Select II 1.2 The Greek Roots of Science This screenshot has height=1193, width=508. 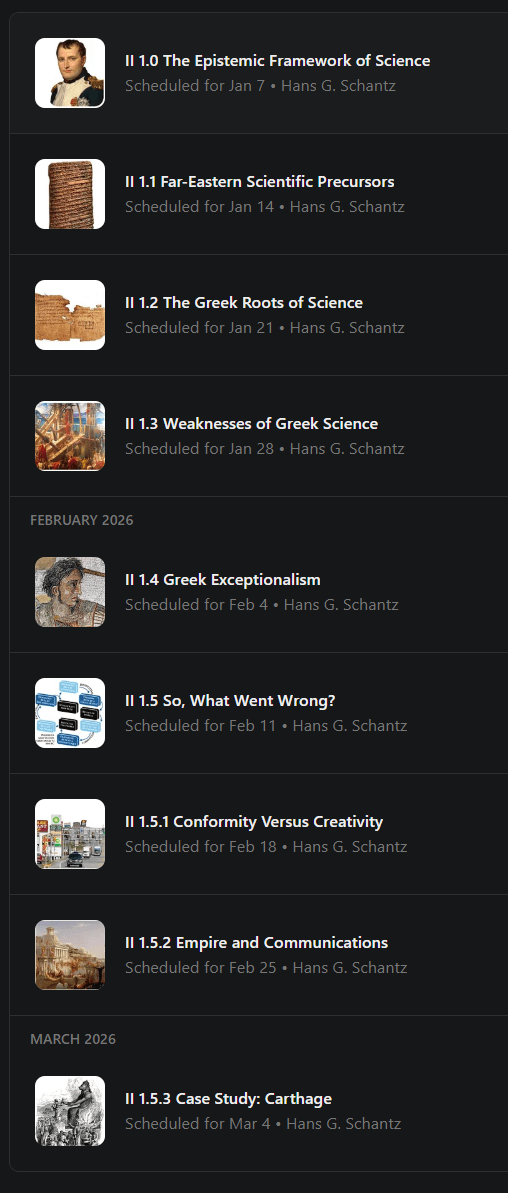(x=243, y=303)
